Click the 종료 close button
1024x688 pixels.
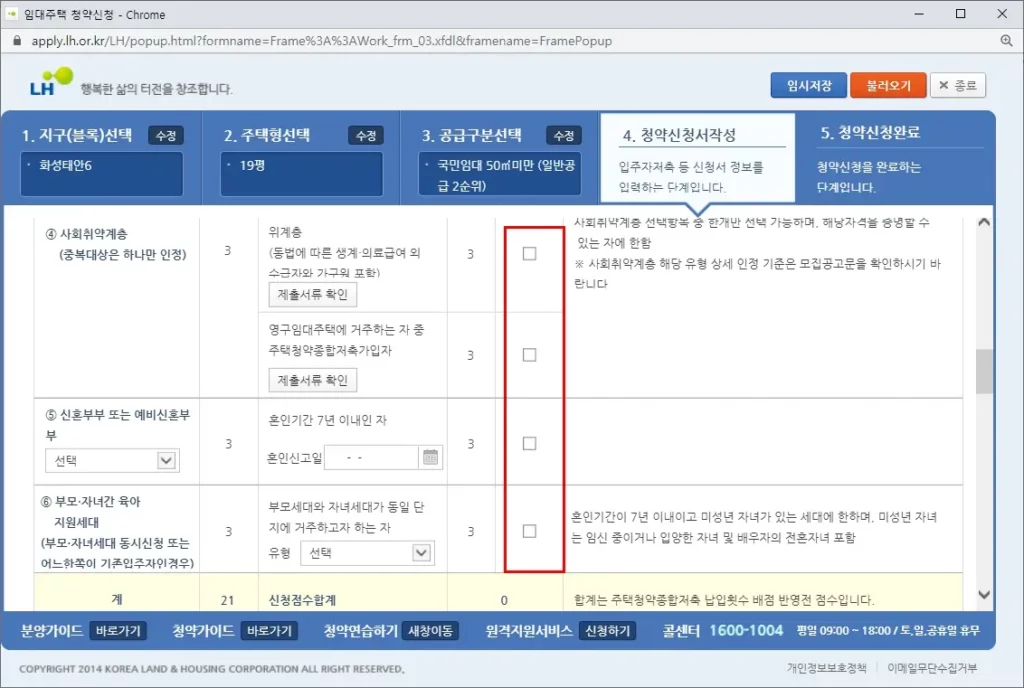pos(957,85)
